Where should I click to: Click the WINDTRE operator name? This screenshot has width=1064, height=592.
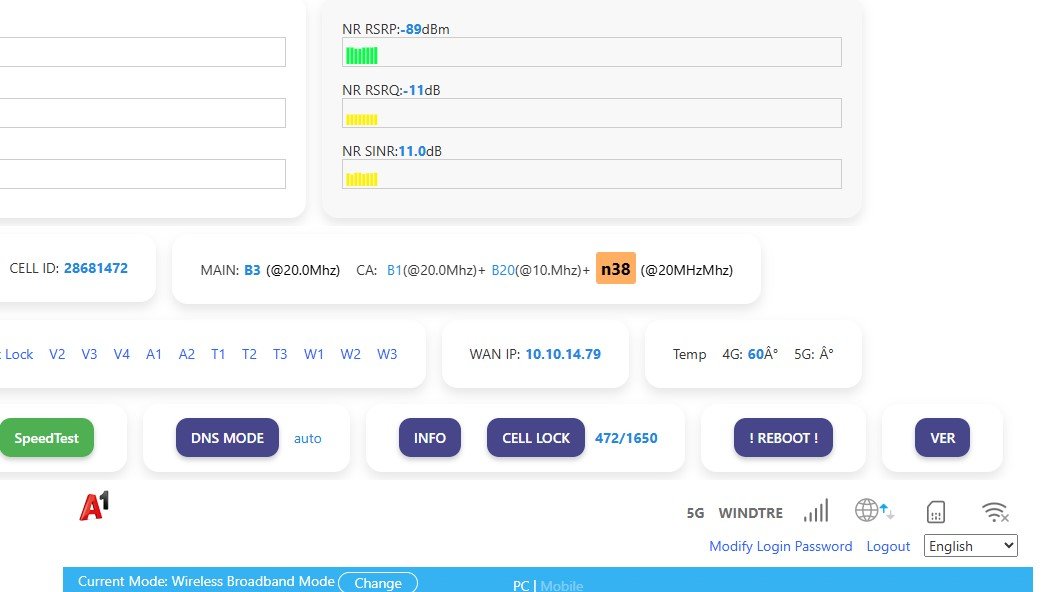coord(750,513)
